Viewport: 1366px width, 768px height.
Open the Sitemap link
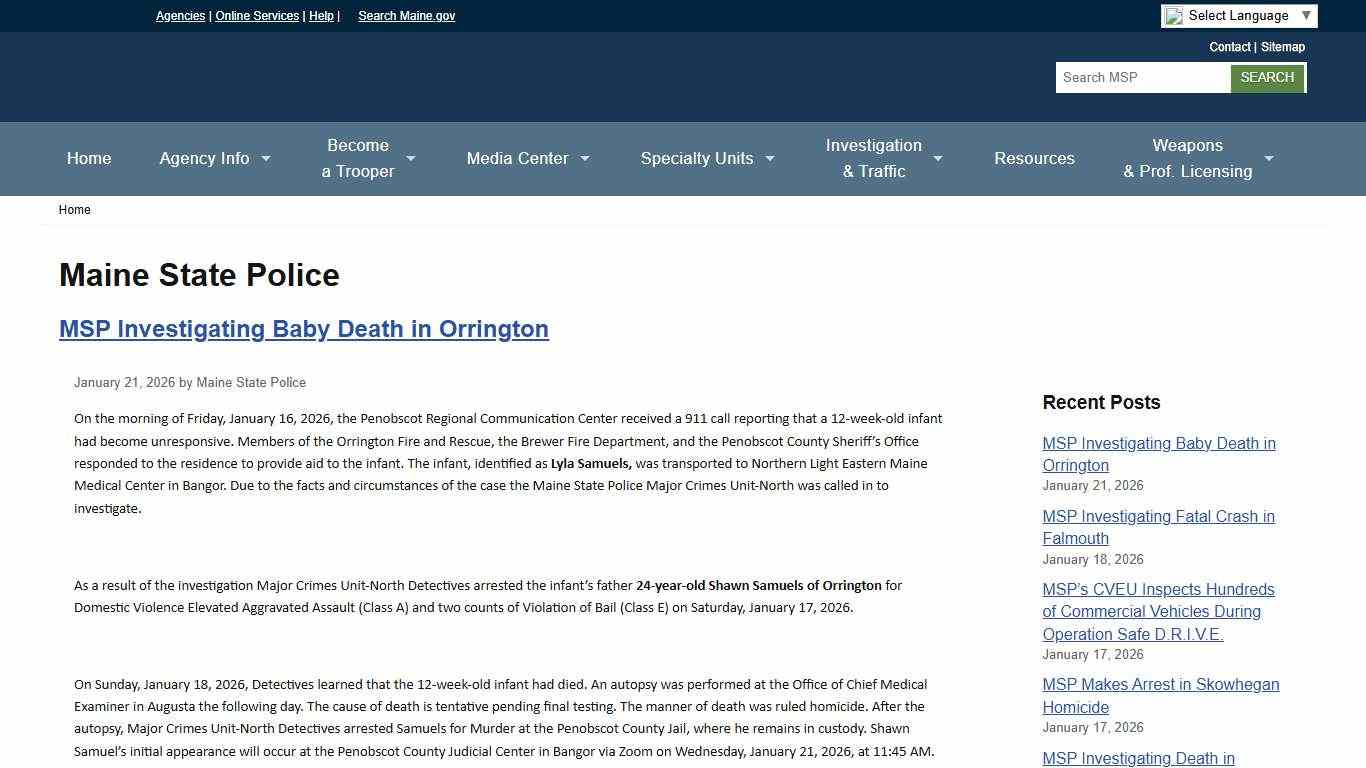1282,47
